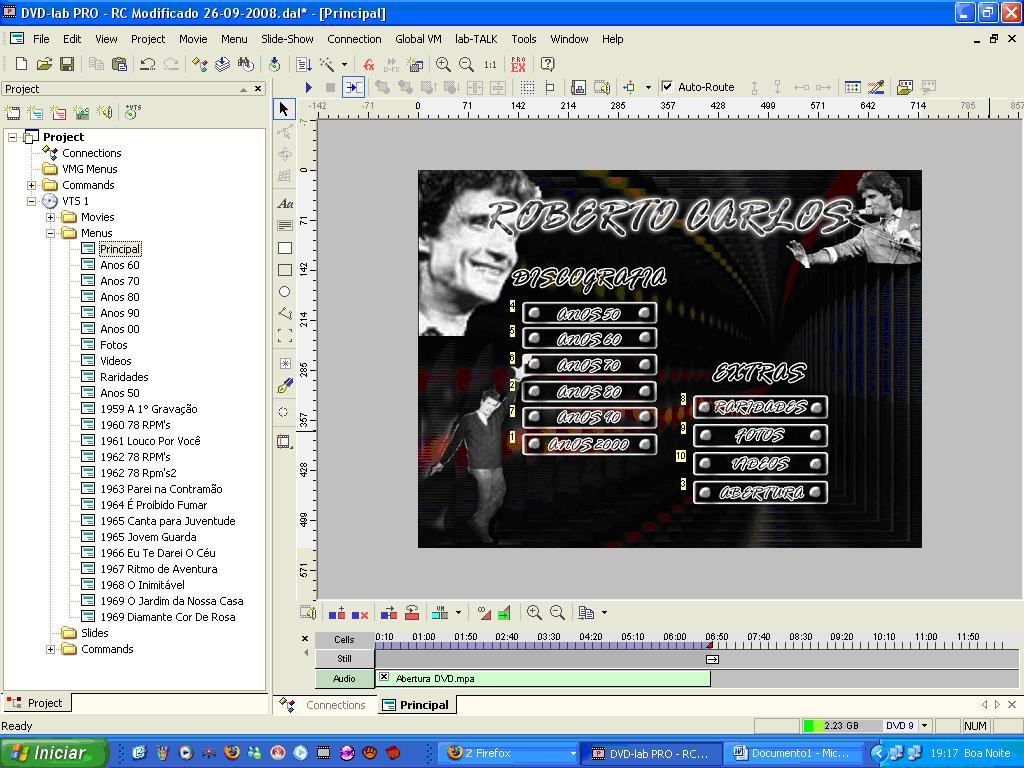Click the Windows Iniciar start button
The image size is (1024, 768).
pyautogui.click(x=54, y=753)
